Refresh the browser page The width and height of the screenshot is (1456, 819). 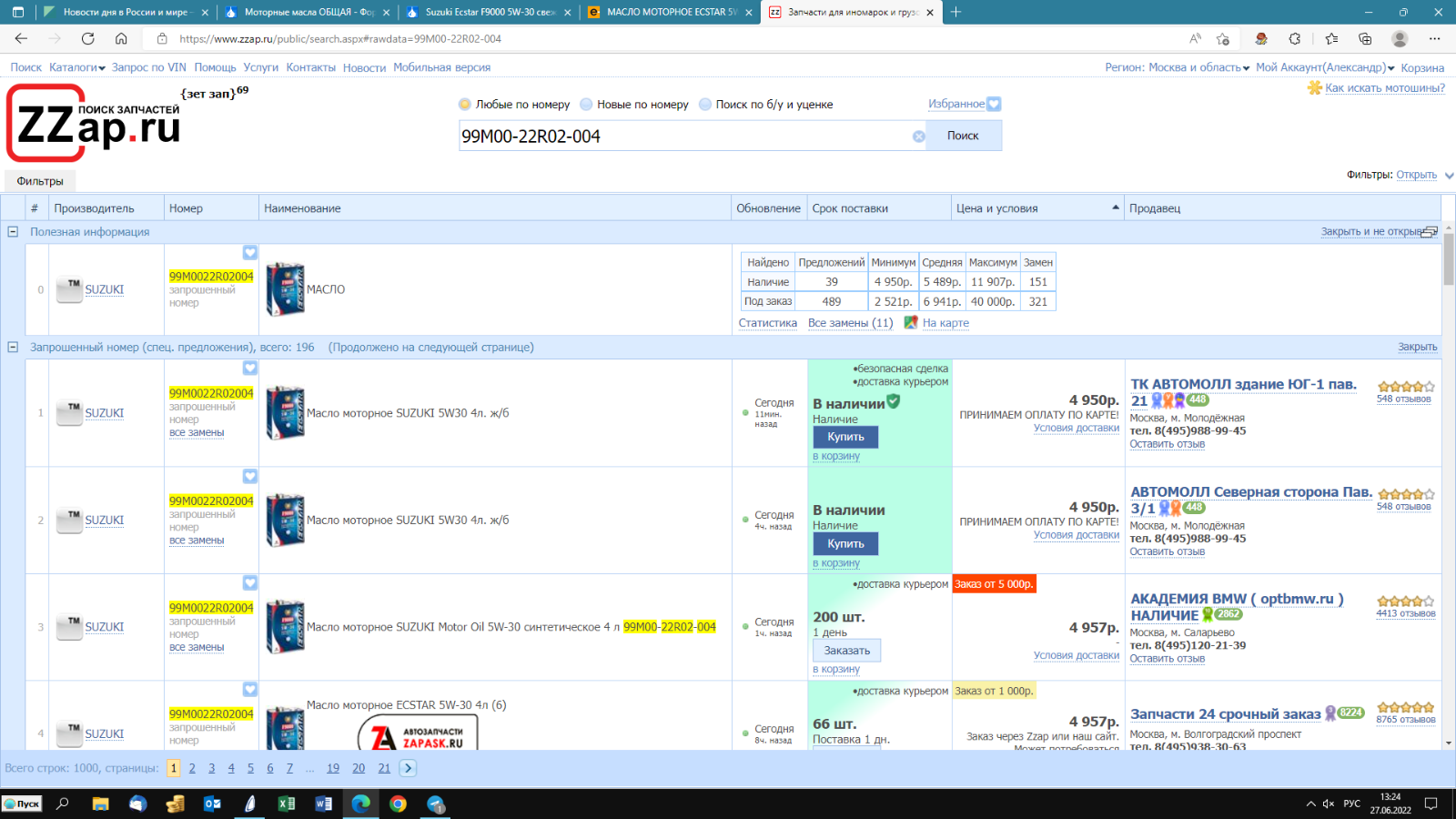[x=87, y=38]
